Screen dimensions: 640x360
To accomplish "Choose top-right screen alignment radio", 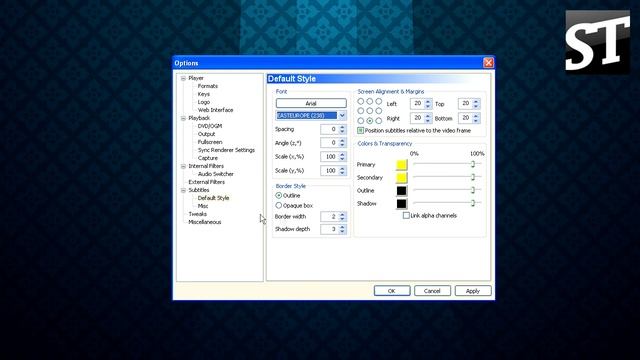I will pos(379,101).
